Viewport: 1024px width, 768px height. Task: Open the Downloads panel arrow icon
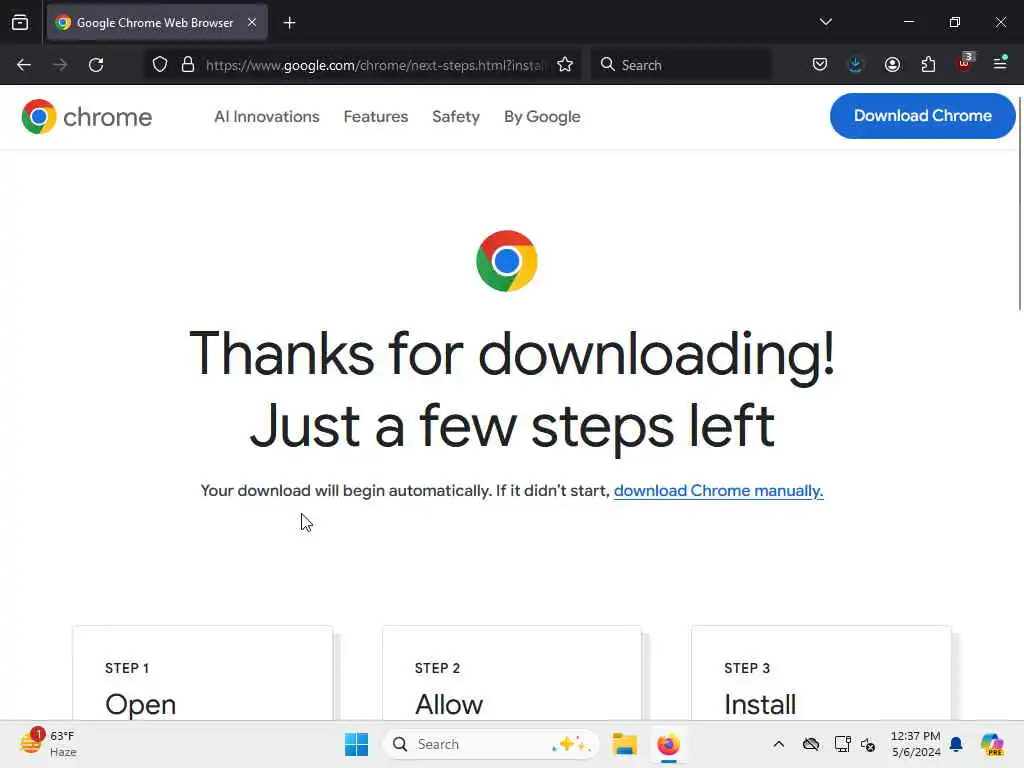856,65
